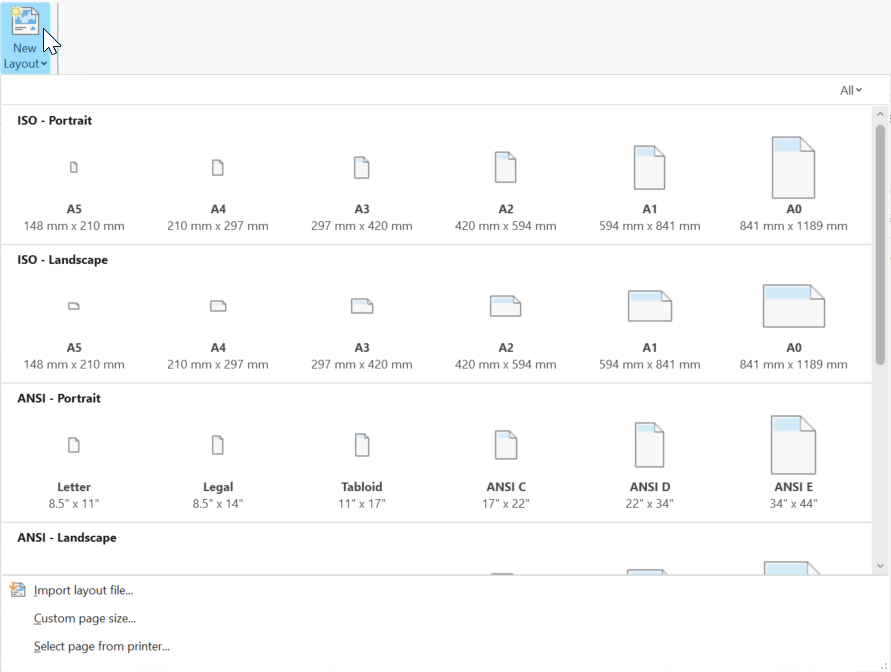Pick ISO Landscape A3 page icon
This screenshot has height=672, width=891.
tap(362, 306)
